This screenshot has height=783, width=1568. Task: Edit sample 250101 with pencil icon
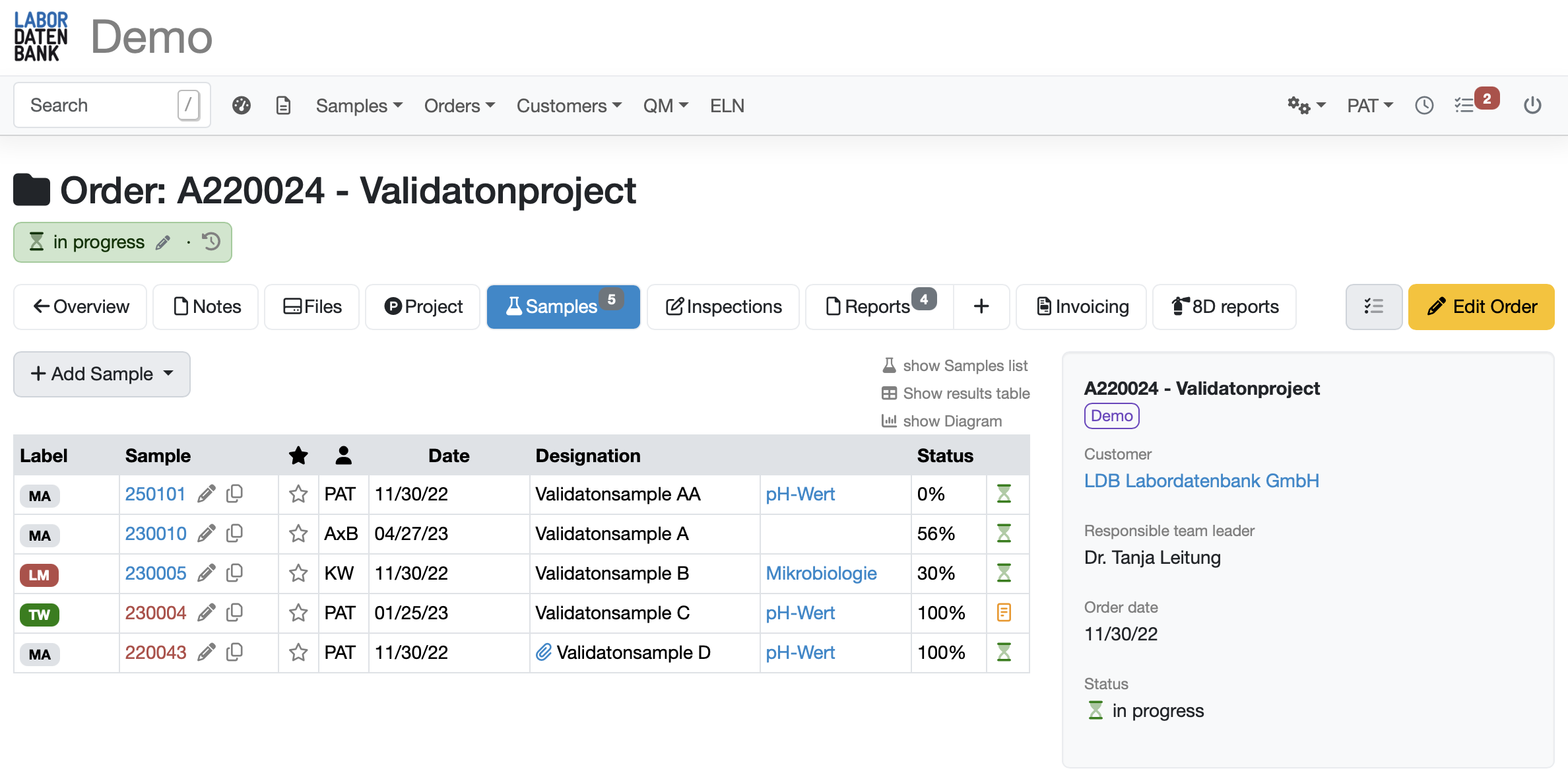pos(207,494)
